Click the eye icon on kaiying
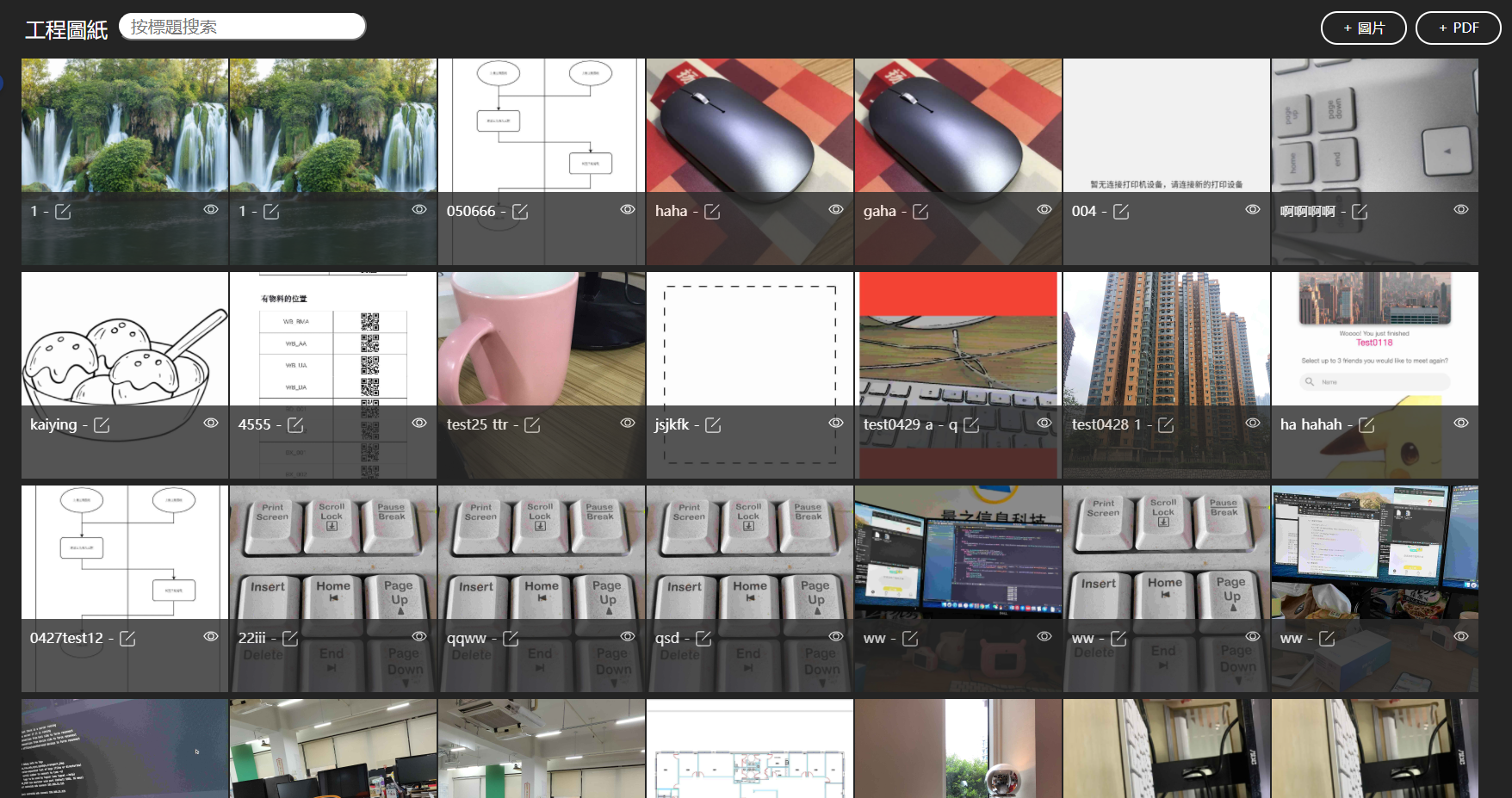 [211, 423]
